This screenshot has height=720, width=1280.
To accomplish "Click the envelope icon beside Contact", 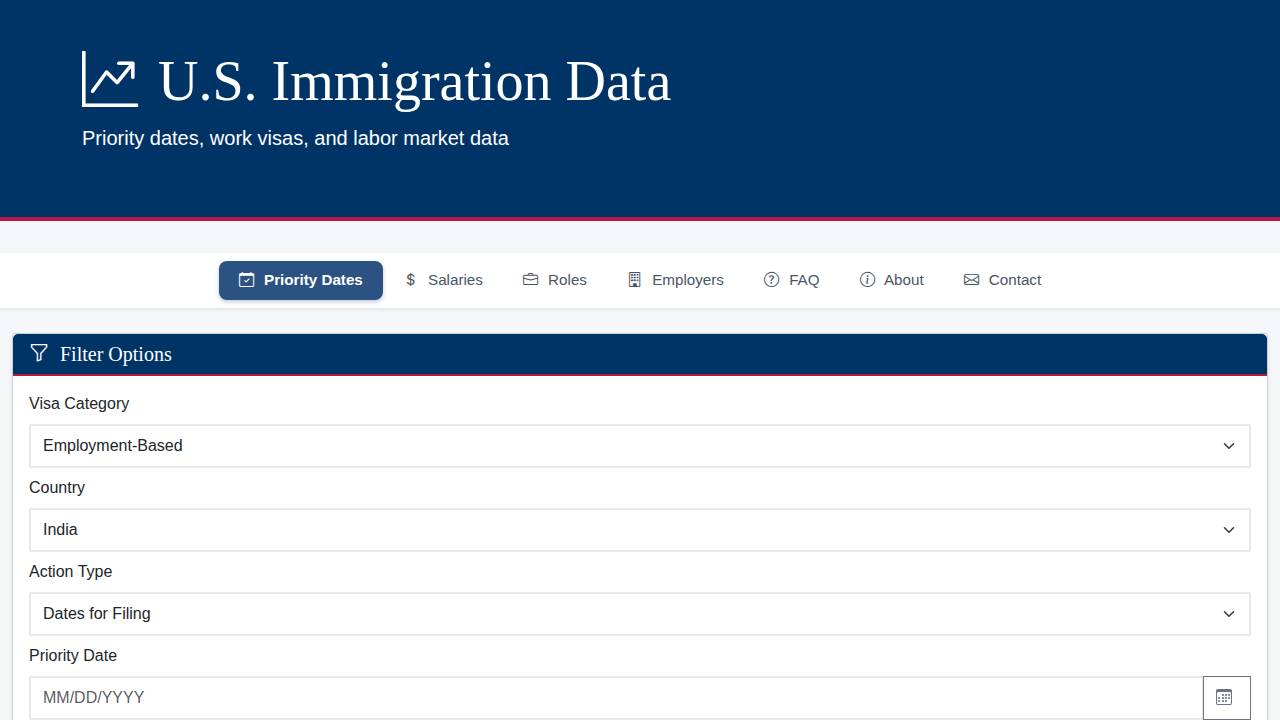I will point(970,280).
